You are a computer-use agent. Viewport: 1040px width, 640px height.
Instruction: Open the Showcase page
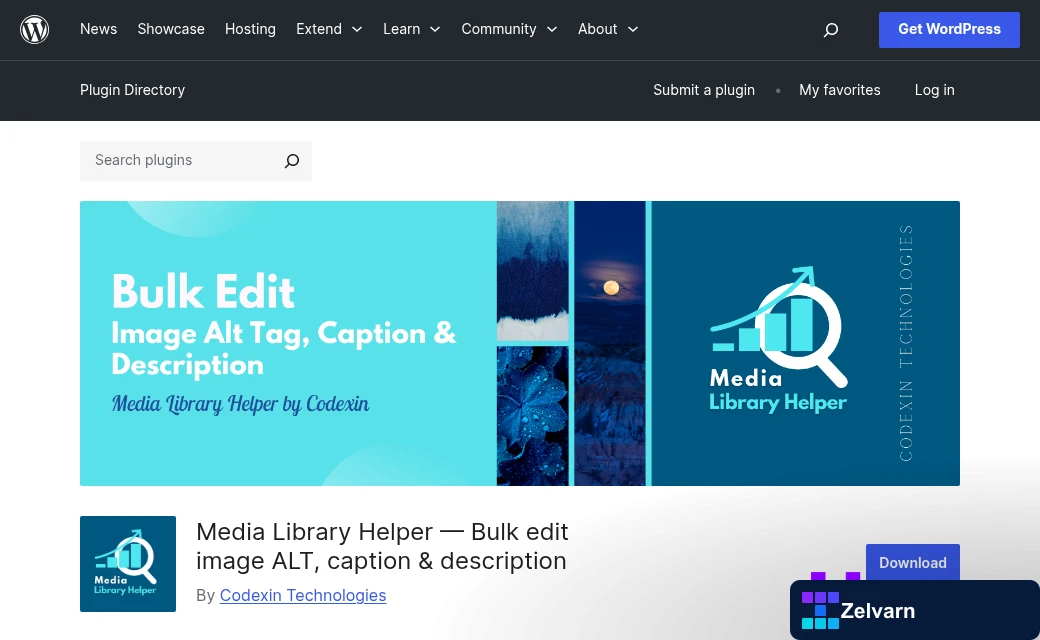(171, 29)
